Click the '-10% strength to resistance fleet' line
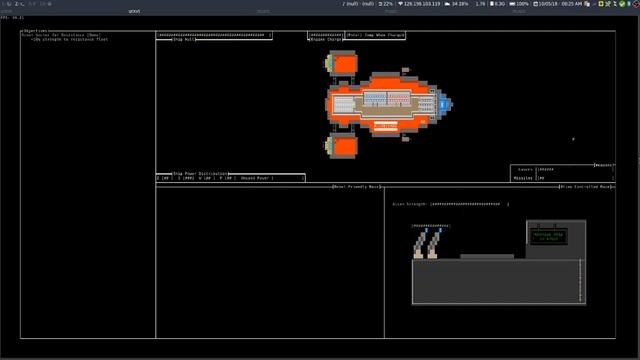 [x=69, y=40]
